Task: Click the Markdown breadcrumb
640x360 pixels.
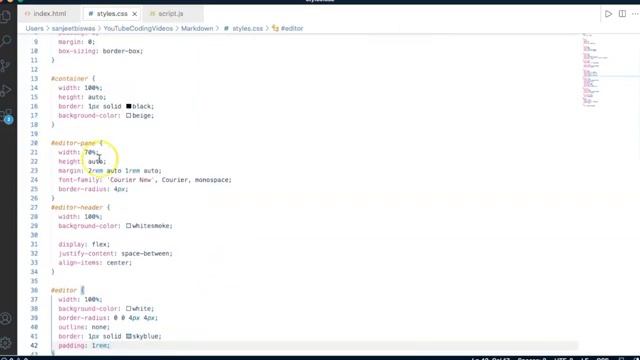Action: click(197, 29)
